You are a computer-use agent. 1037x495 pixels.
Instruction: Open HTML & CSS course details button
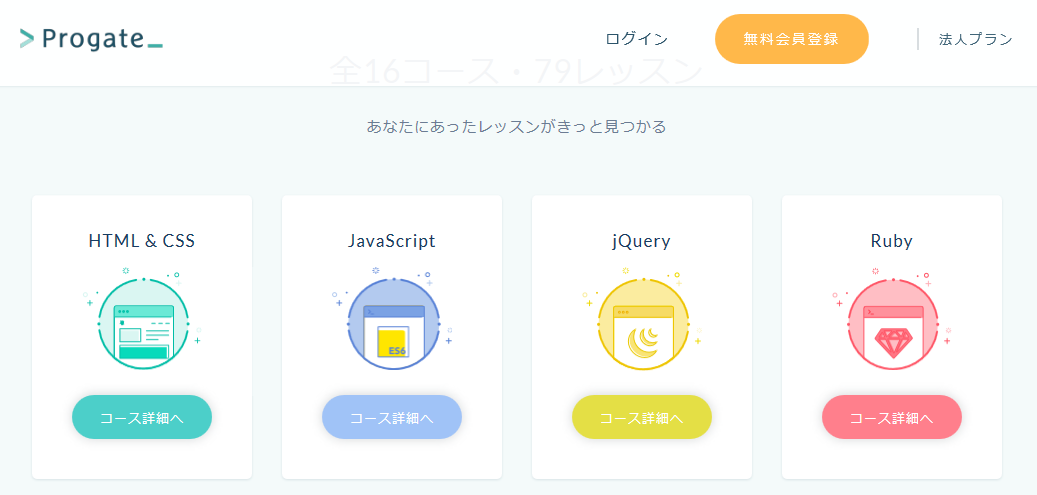pyautogui.click(x=142, y=417)
